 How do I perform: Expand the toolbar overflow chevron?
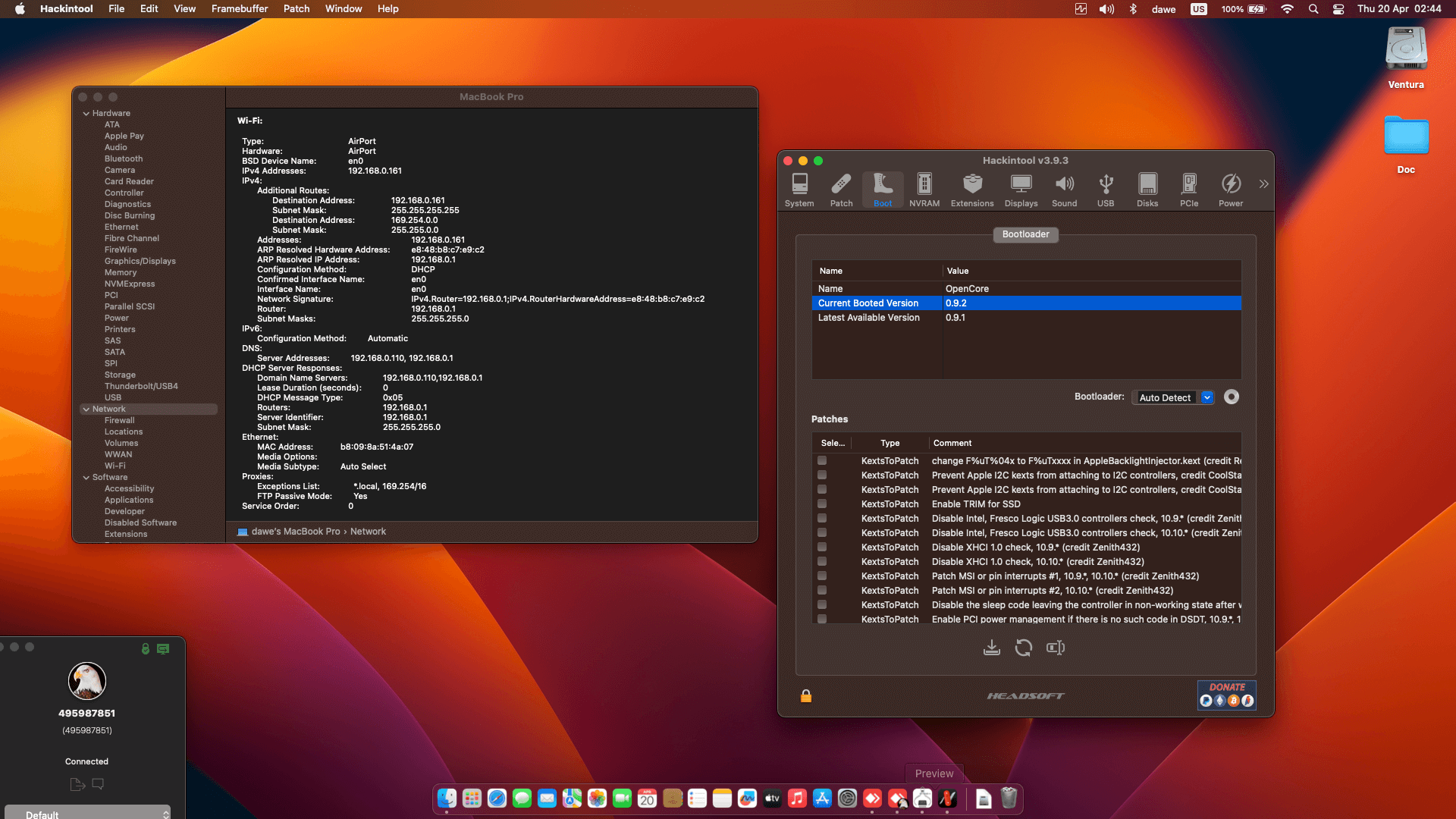(x=1263, y=184)
